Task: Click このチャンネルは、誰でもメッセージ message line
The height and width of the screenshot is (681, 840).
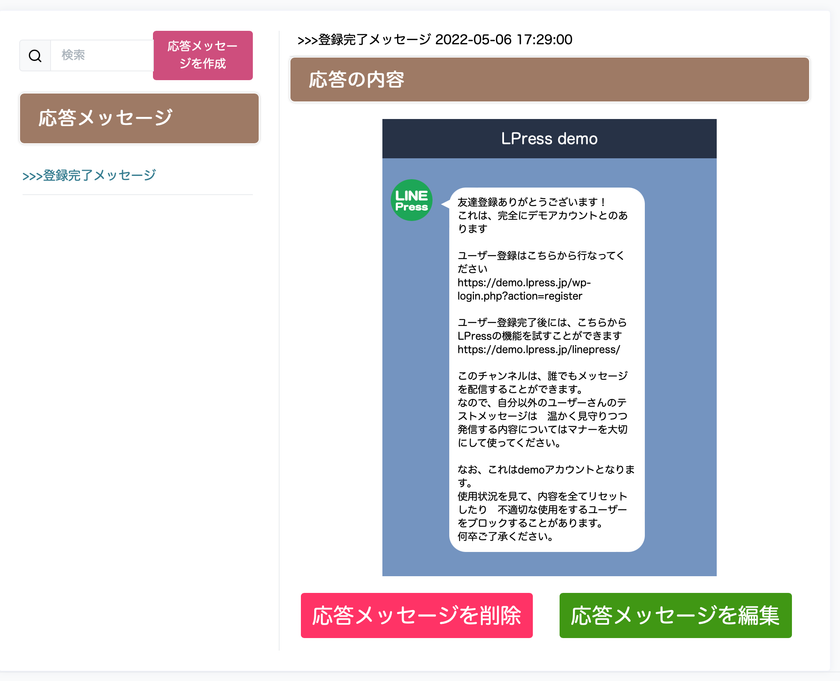Action: click(x=542, y=376)
